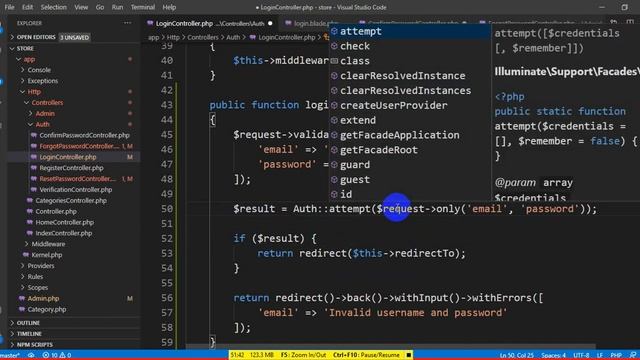Click master branch indicator in status bar
Screen dimensions: 640x360
point(10,355)
